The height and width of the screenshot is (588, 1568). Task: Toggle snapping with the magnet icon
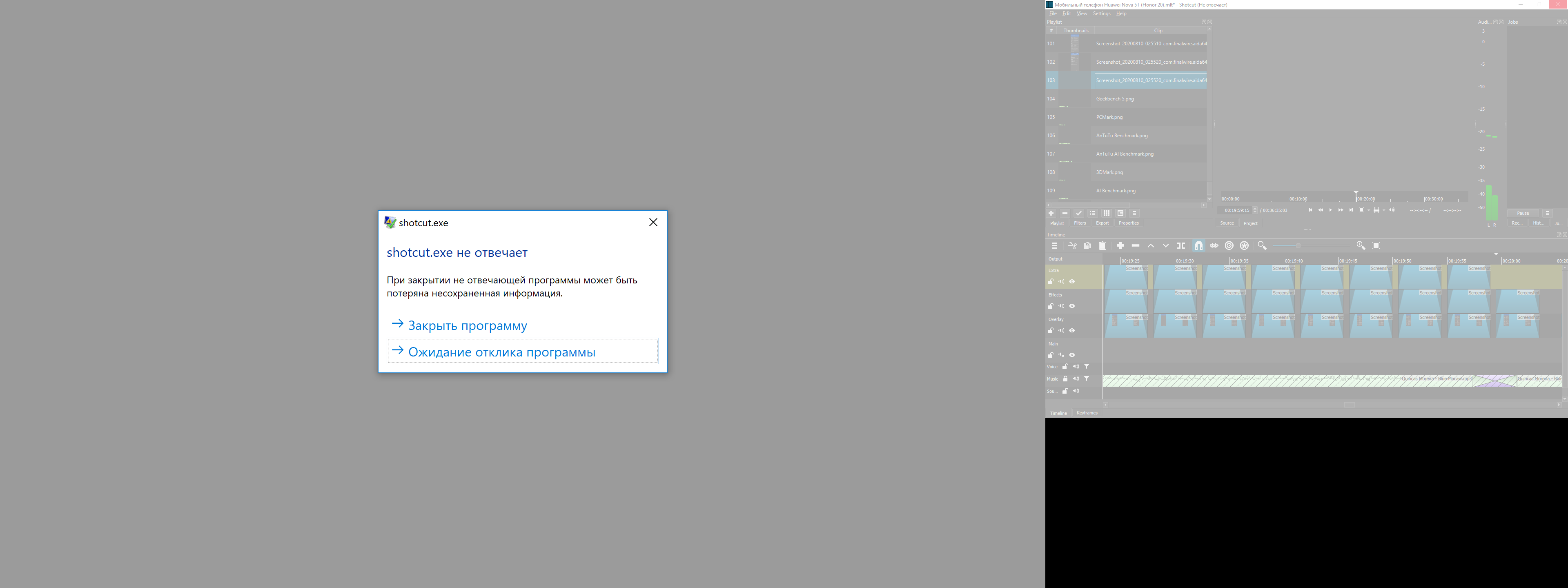(x=1199, y=246)
